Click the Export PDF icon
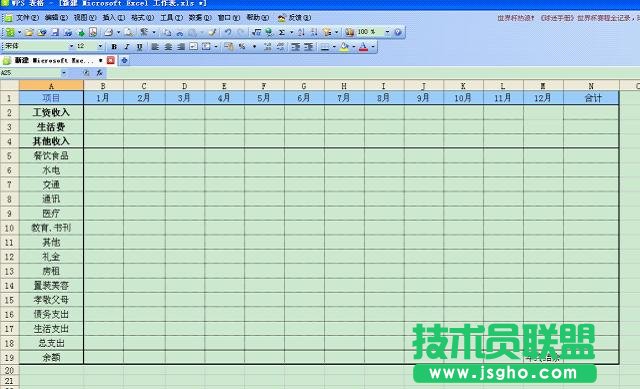Image resolution: width=640 pixels, height=389 pixels. [x=93, y=32]
